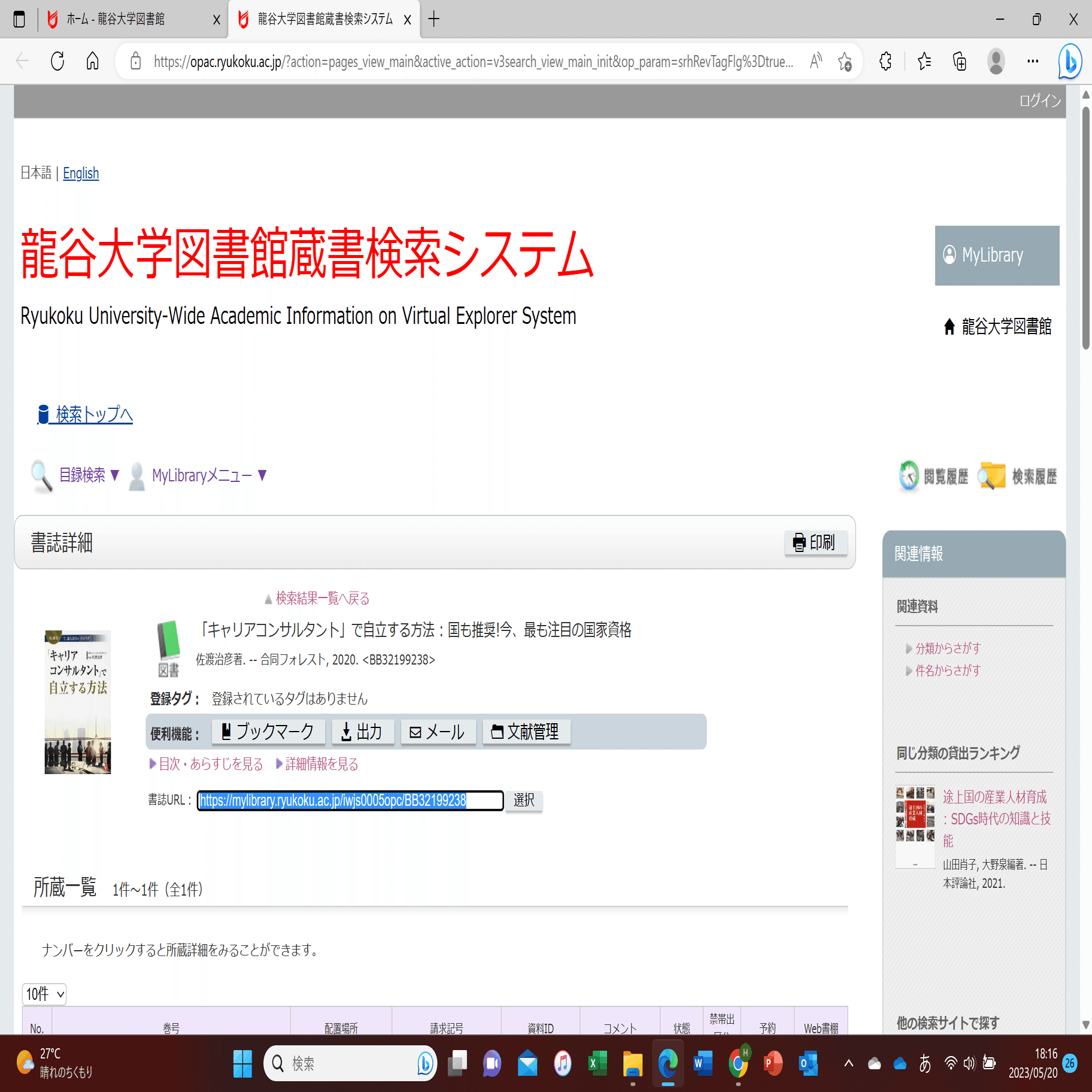Click the IME あ indicator

tap(925, 1063)
